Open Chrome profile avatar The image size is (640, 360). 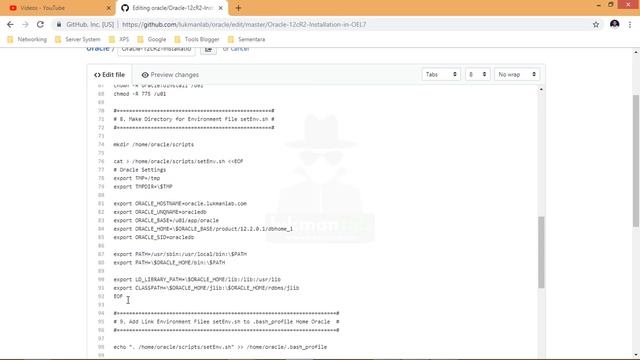[x=615, y=24]
